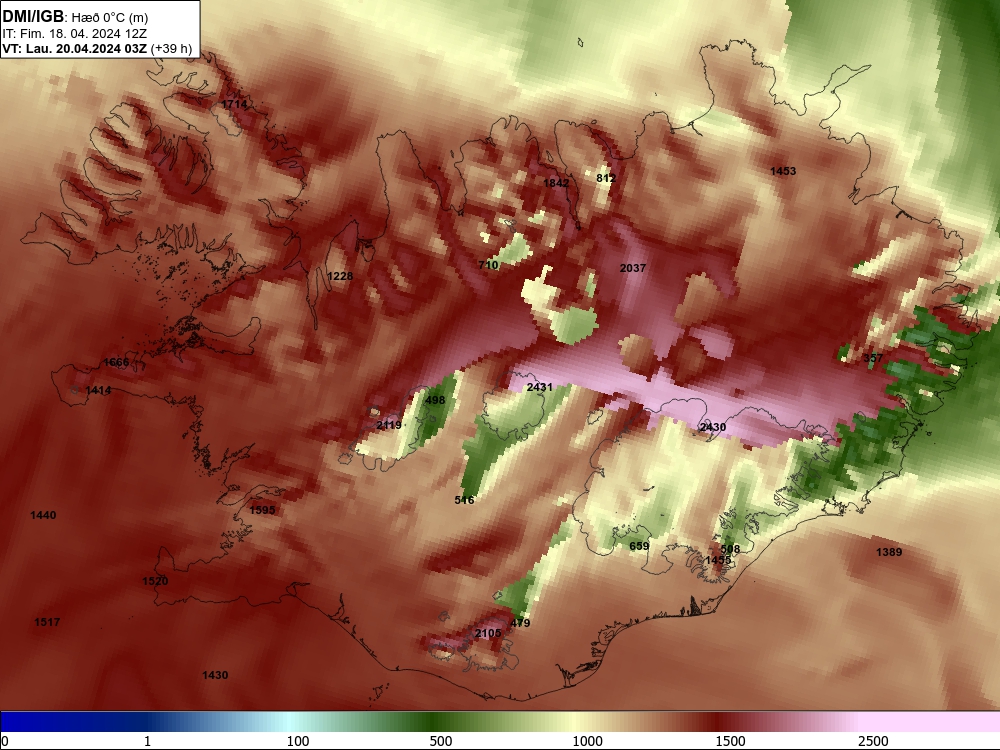Click the map value 498

tap(435, 401)
